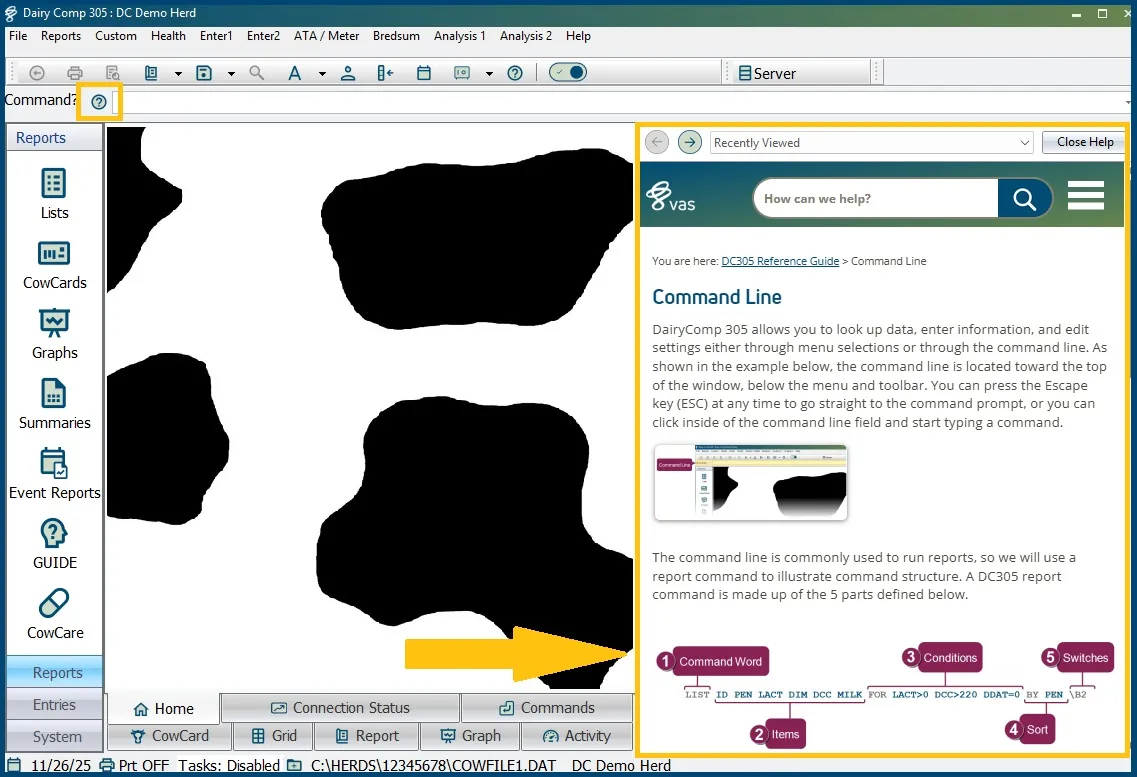Click the magnifier search toolbar icon
This screenshot has height=777, width=1137.
pyautogui.click(x=257, y=72)
